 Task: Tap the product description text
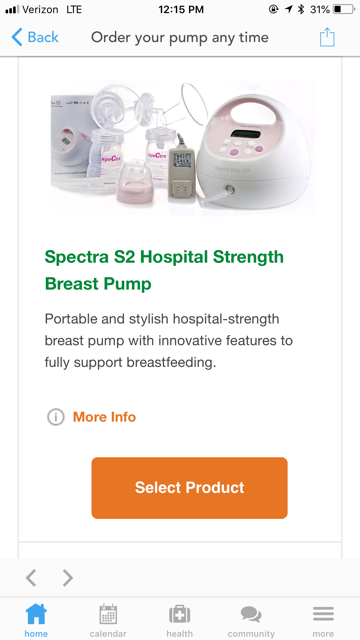point(169,340)
